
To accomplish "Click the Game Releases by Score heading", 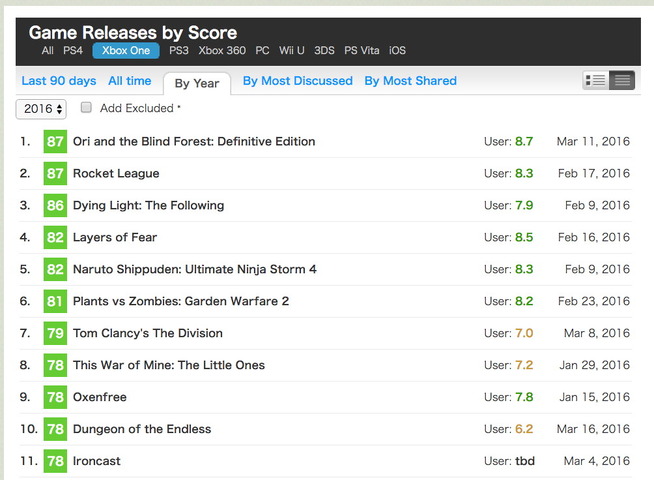I will tap(133, 33).
